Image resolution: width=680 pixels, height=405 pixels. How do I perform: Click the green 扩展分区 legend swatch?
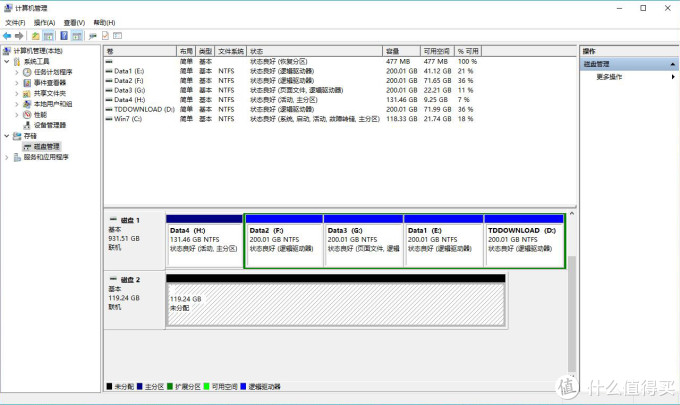(170, 386)
